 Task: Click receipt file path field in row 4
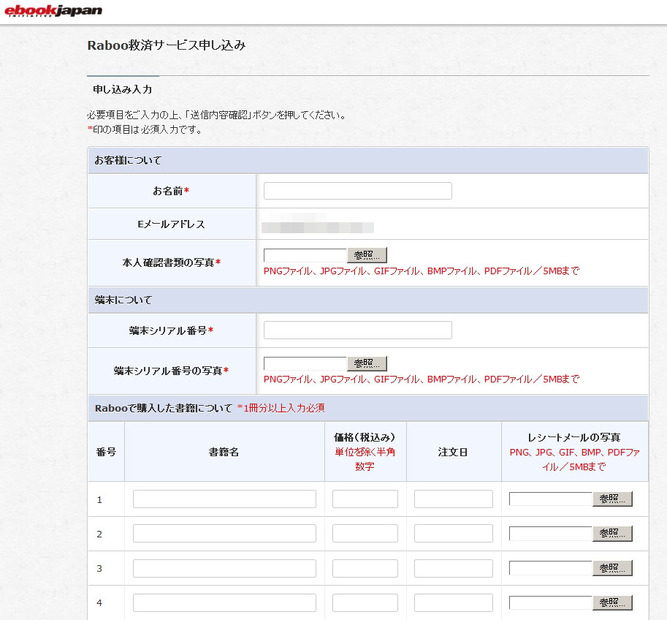551,603
